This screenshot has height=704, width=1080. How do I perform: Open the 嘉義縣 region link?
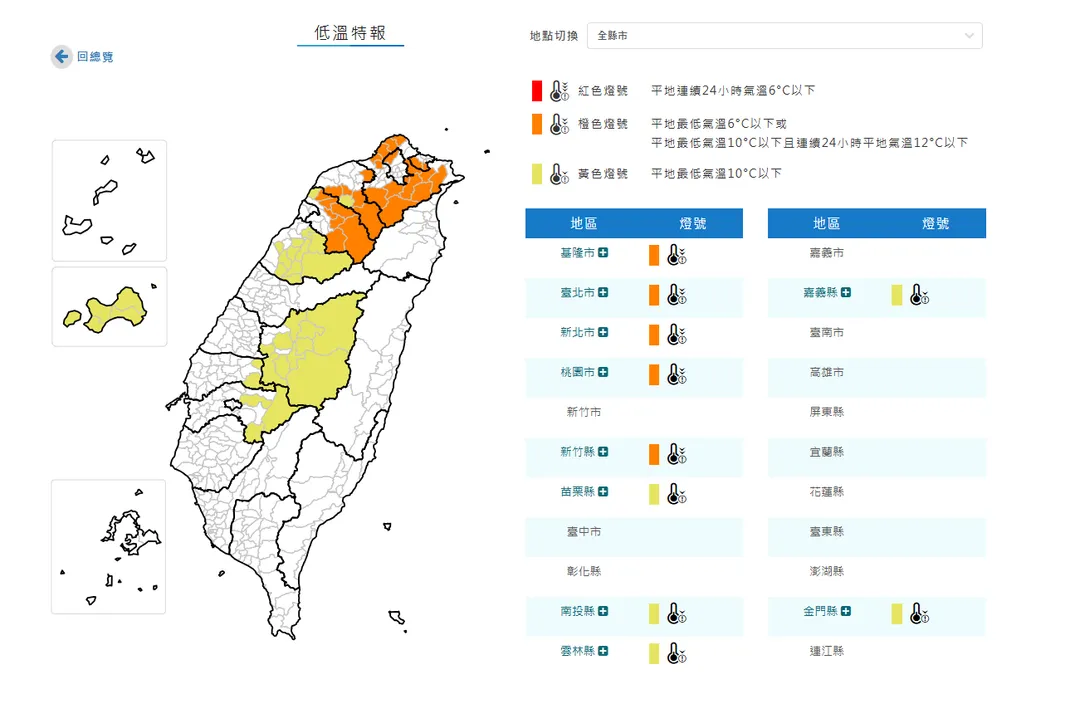pos(820,293)
